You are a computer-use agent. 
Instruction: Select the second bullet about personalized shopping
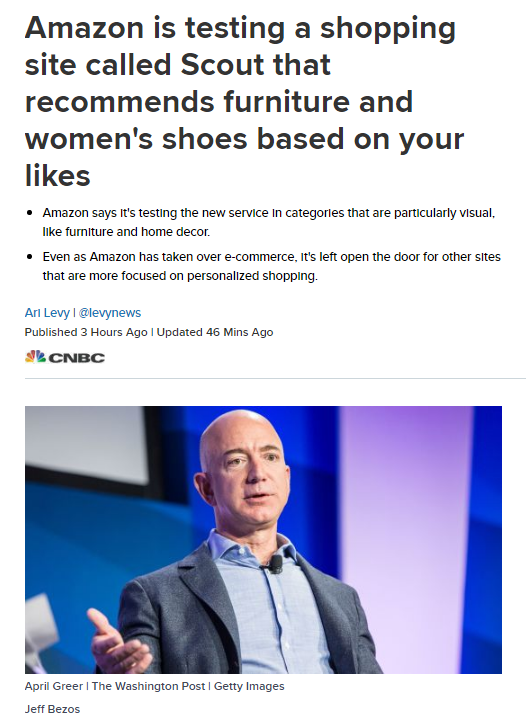(271, 266)
